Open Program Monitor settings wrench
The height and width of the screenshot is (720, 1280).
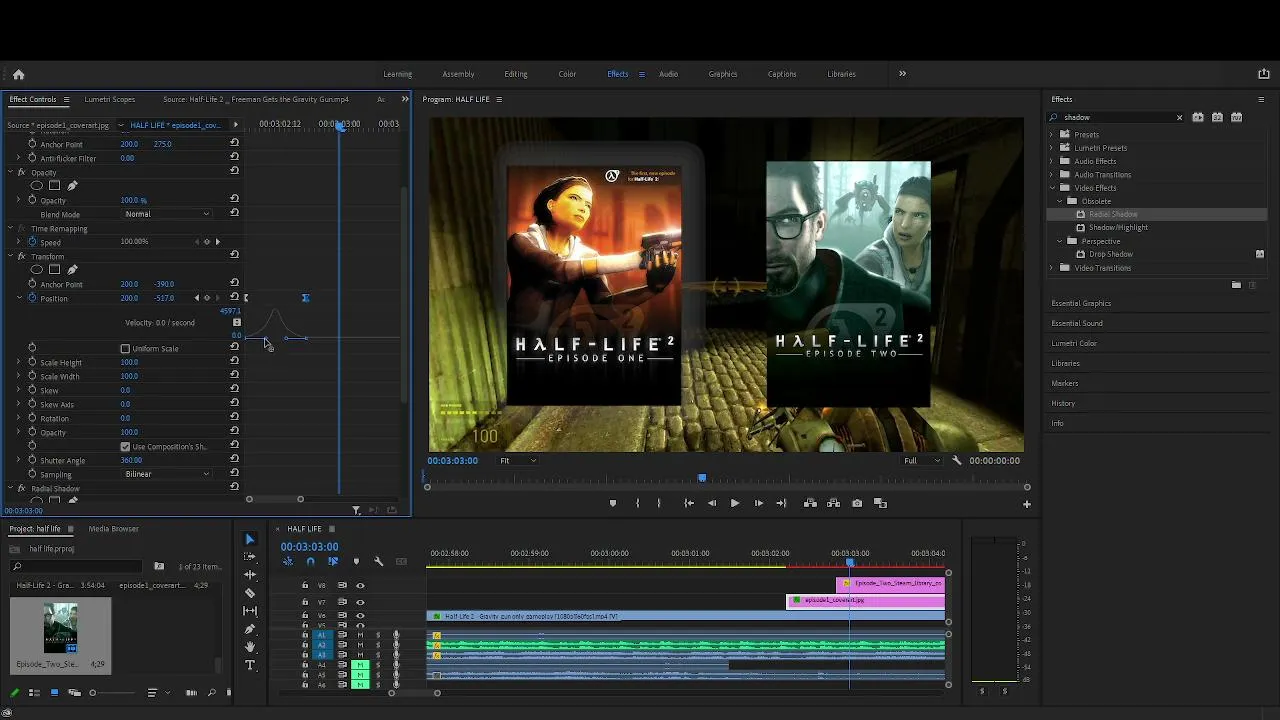[957, 460]
